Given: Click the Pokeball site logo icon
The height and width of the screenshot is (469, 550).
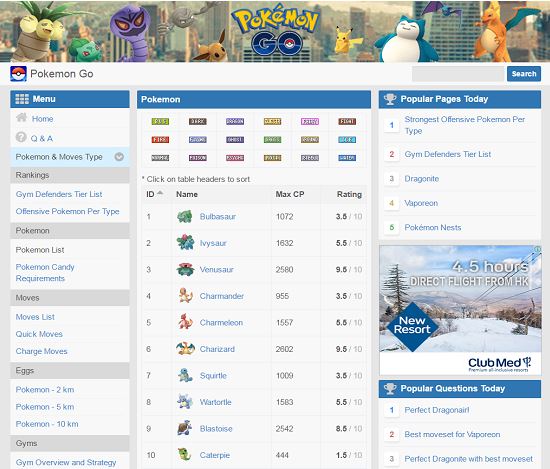Looking at the screenshot, I should click(x=18, y=74).
